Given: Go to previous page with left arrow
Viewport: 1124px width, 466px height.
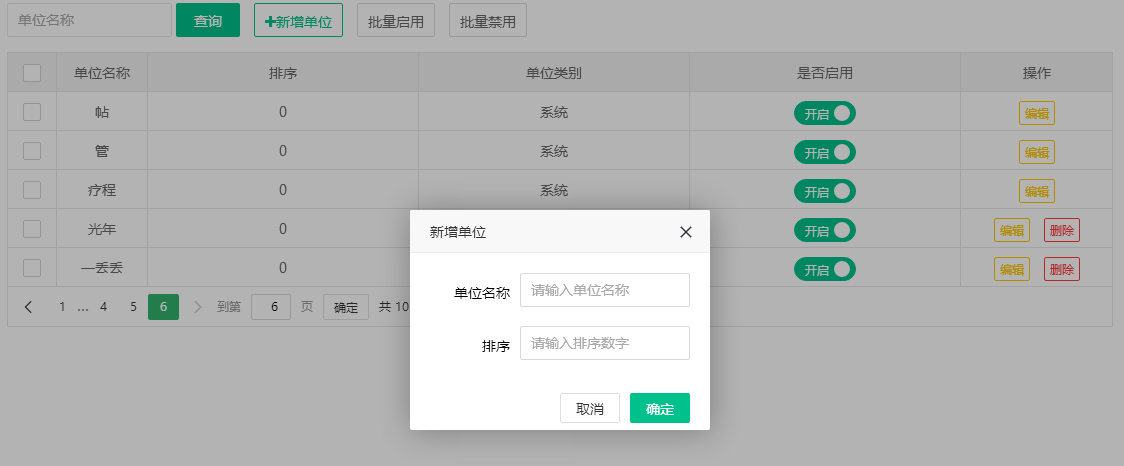Looking at the screenshot, I should click(x=28, y=307).
